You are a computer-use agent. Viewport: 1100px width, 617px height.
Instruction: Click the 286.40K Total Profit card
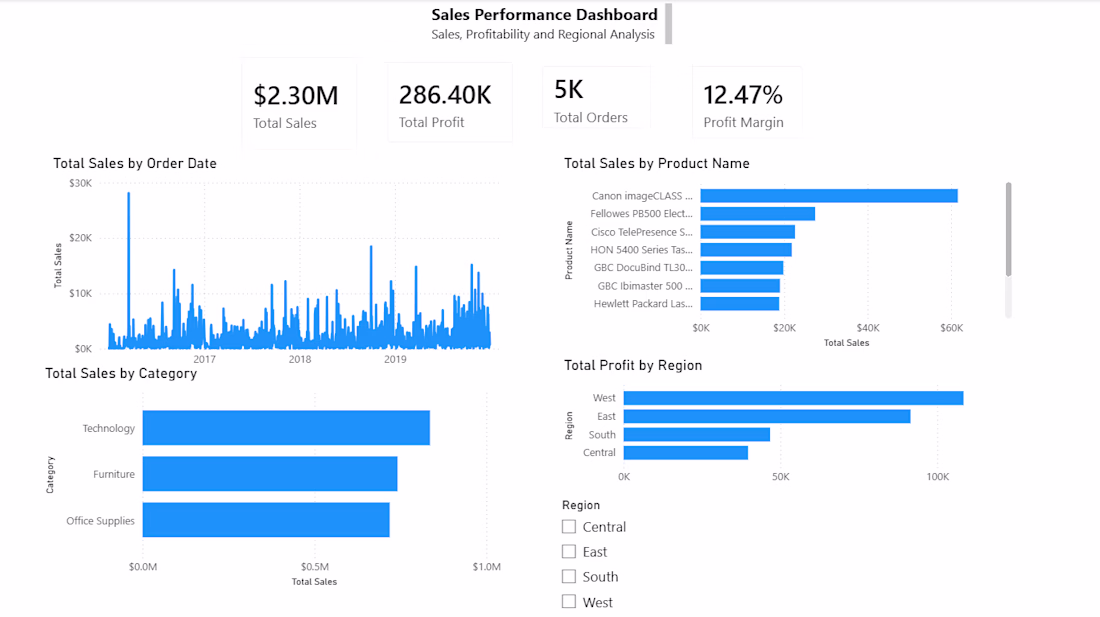(x=450, y=102)
